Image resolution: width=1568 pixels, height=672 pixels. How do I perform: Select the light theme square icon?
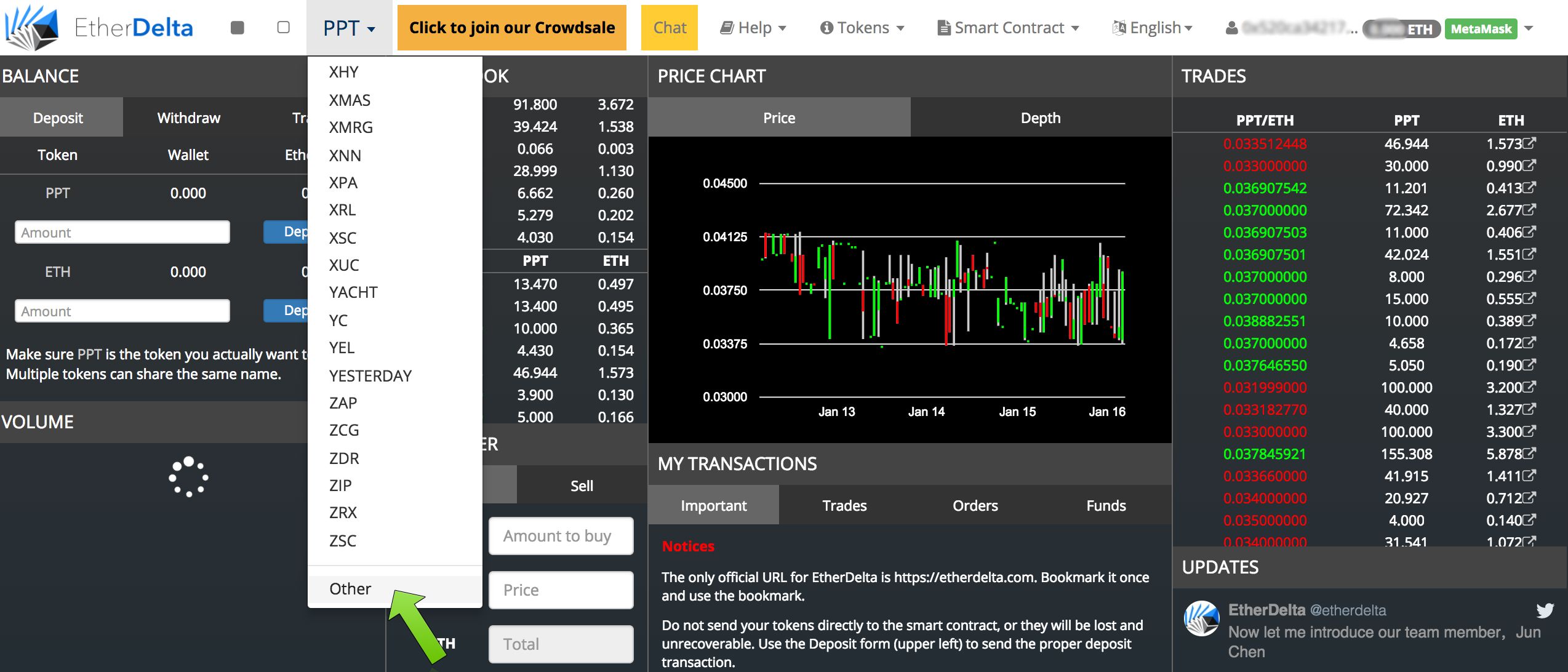284,28
